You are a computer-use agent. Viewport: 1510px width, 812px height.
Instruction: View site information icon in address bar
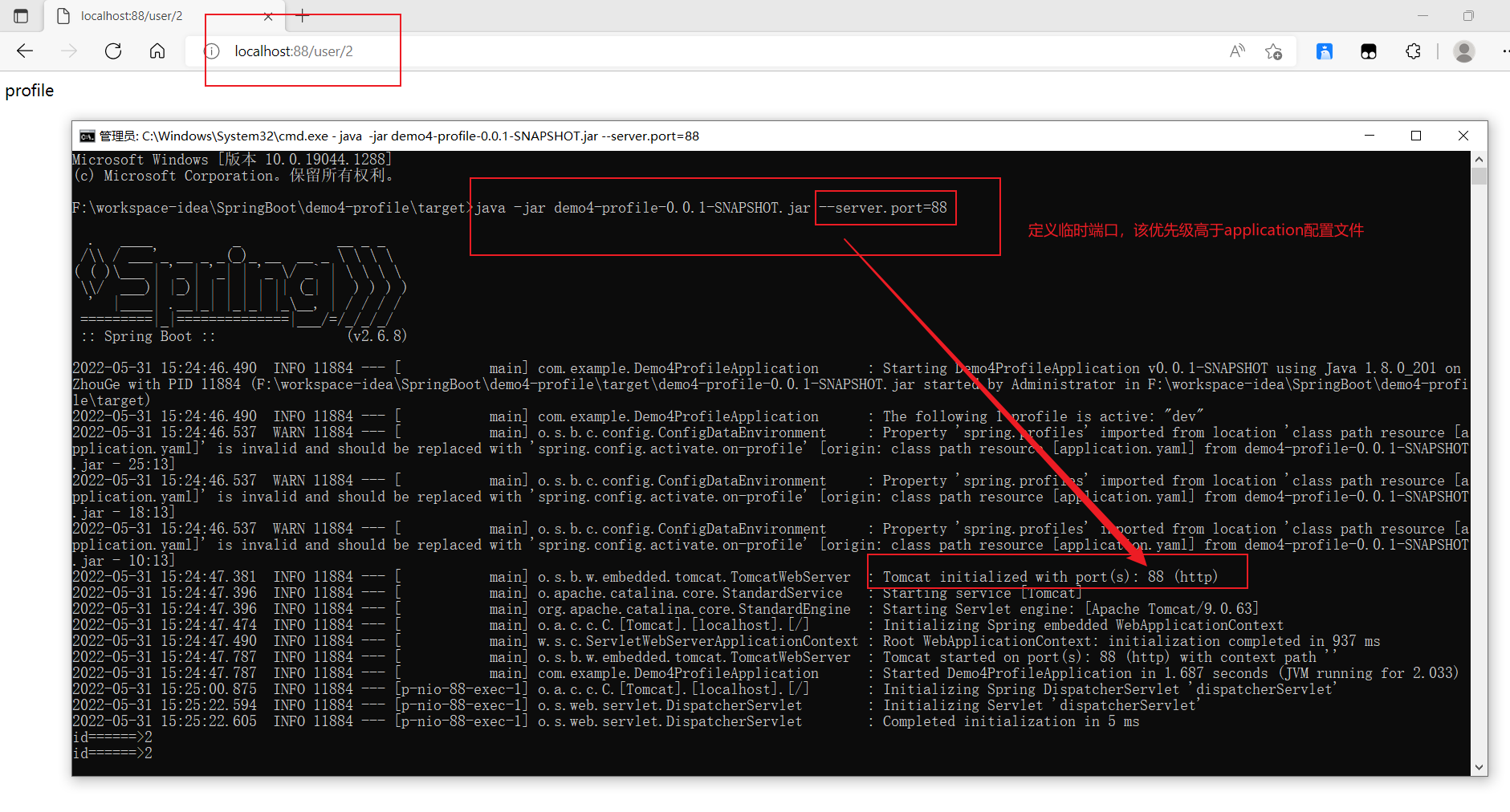tap(212, 51)
